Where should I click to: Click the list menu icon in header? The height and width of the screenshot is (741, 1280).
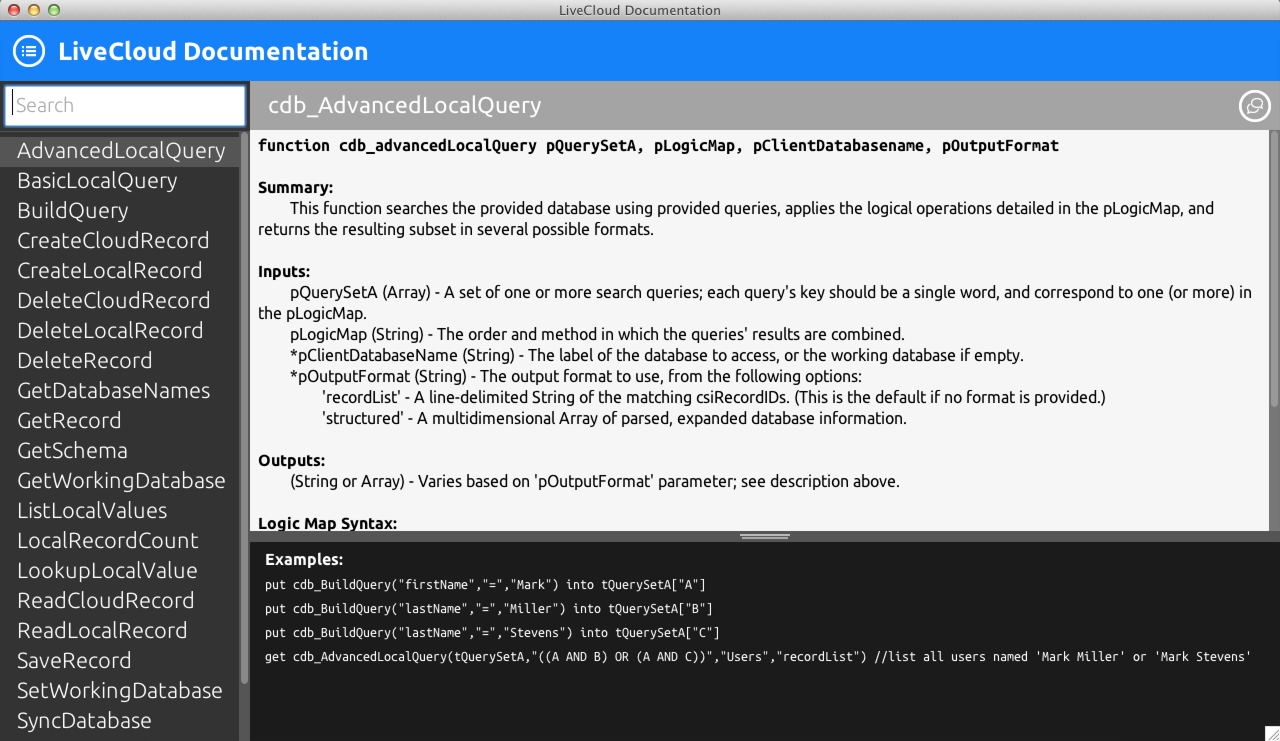point(29,51)
